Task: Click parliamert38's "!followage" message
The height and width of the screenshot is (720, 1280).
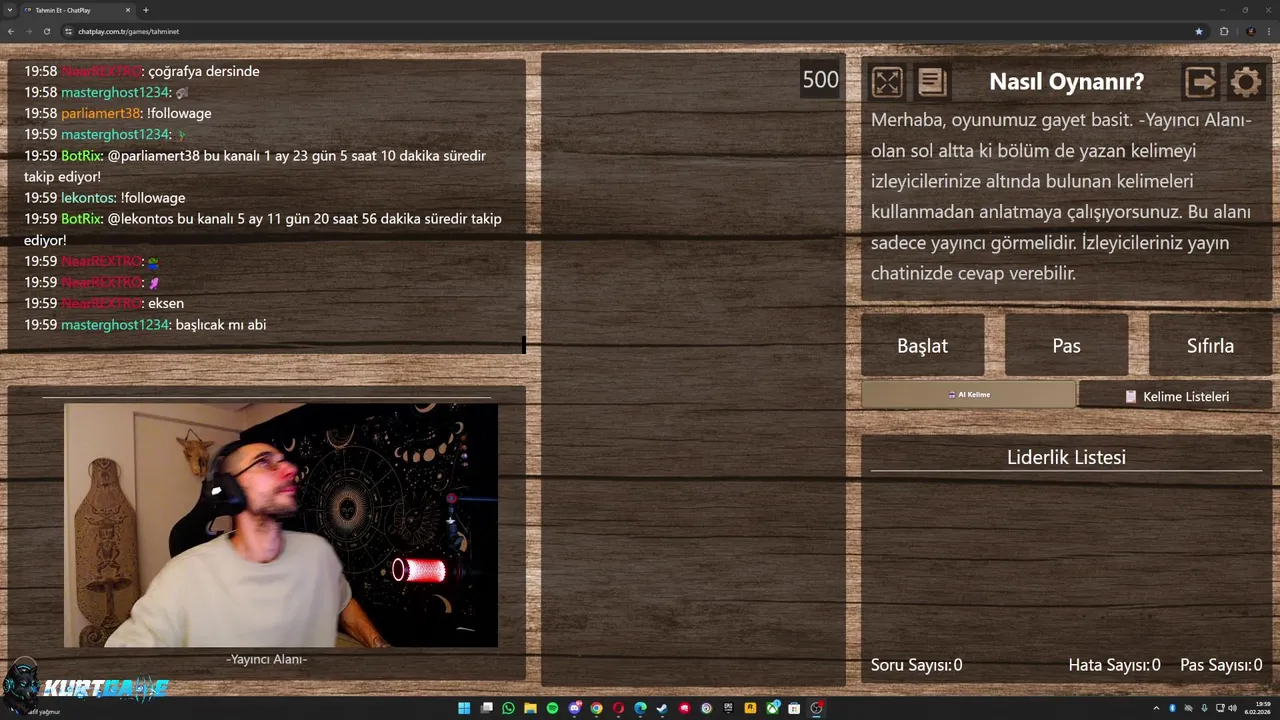Action: coord(179,113)
